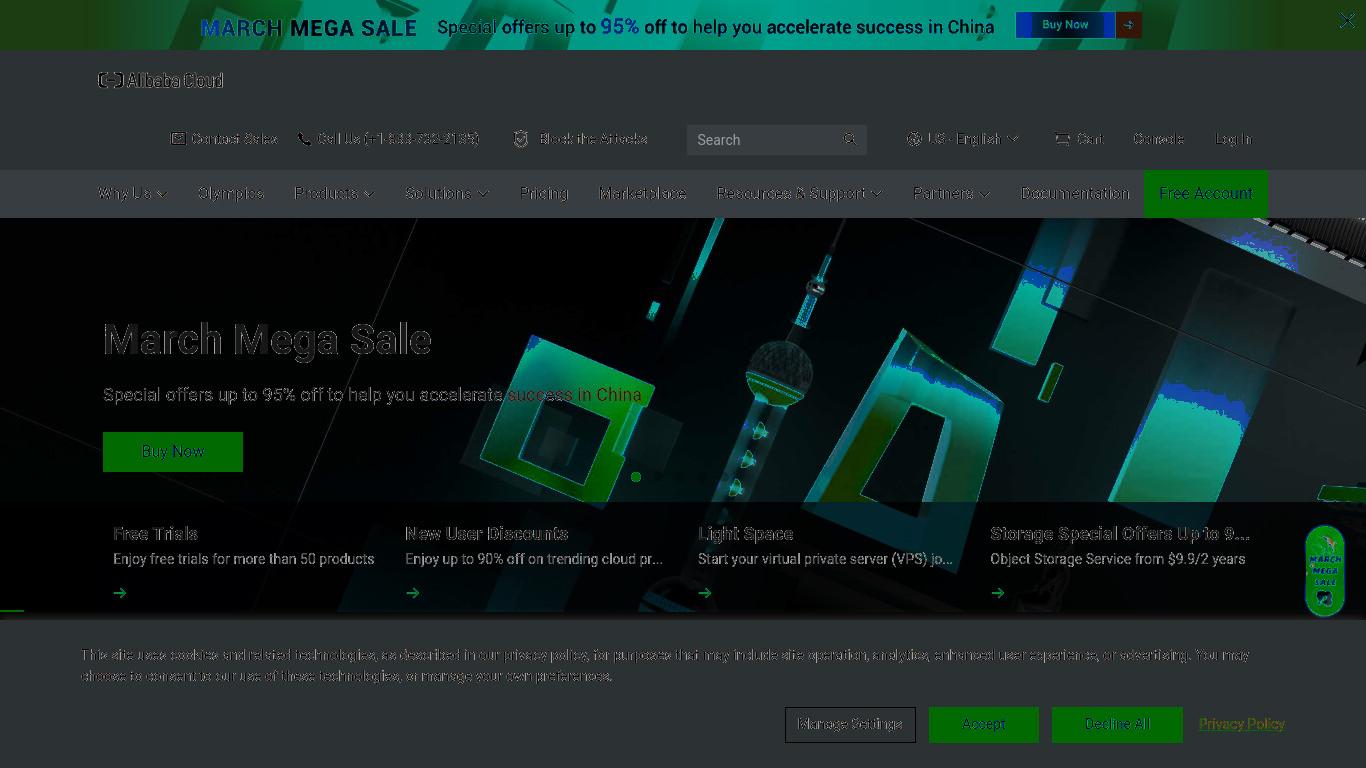Click the arrow under Free Trials

click(x=120, y=593)
